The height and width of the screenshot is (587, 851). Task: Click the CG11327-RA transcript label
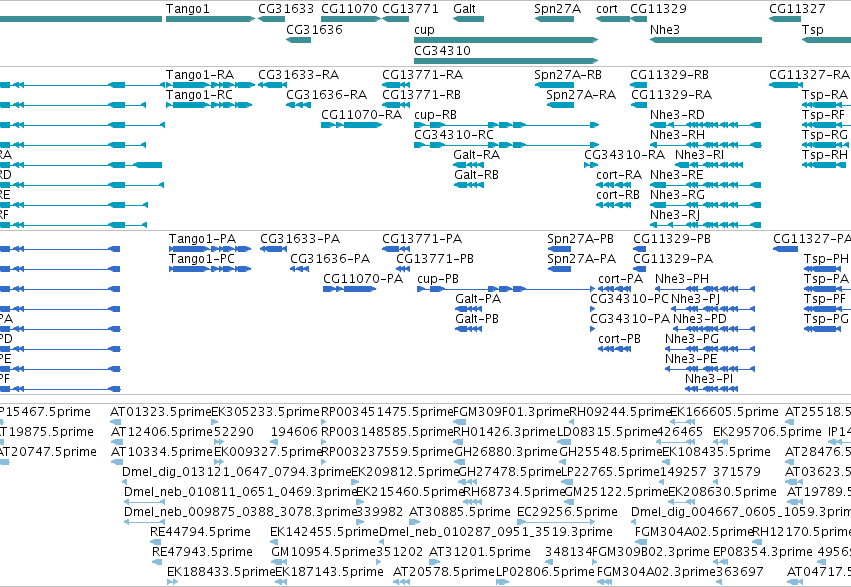[809, 74]
